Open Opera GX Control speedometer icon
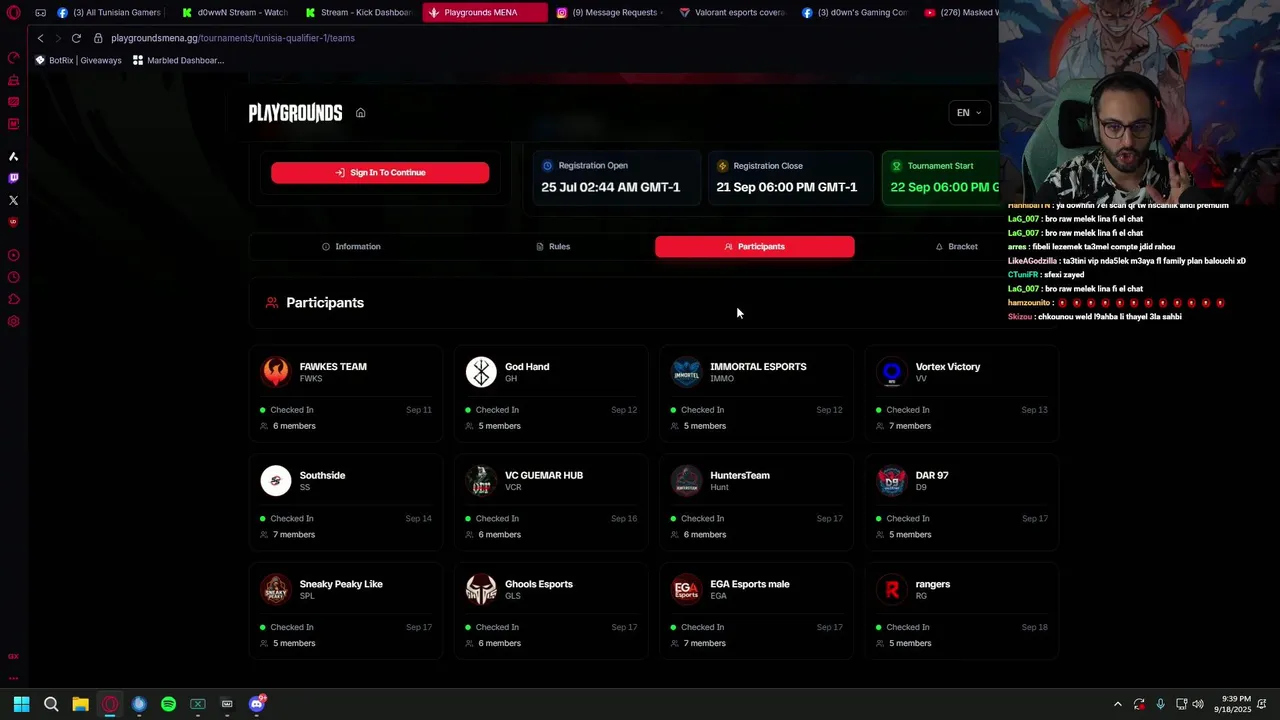 coord(13,58)
